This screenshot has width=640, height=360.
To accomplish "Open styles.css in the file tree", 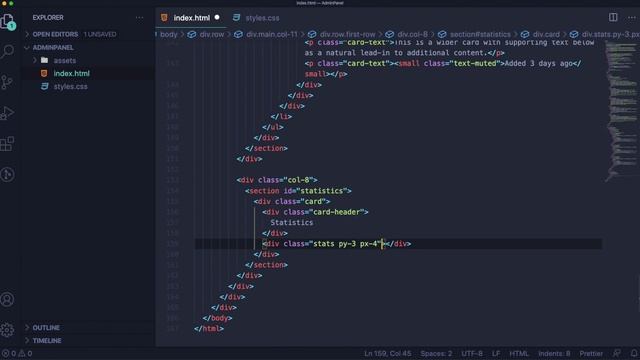I will coord(70,87).
